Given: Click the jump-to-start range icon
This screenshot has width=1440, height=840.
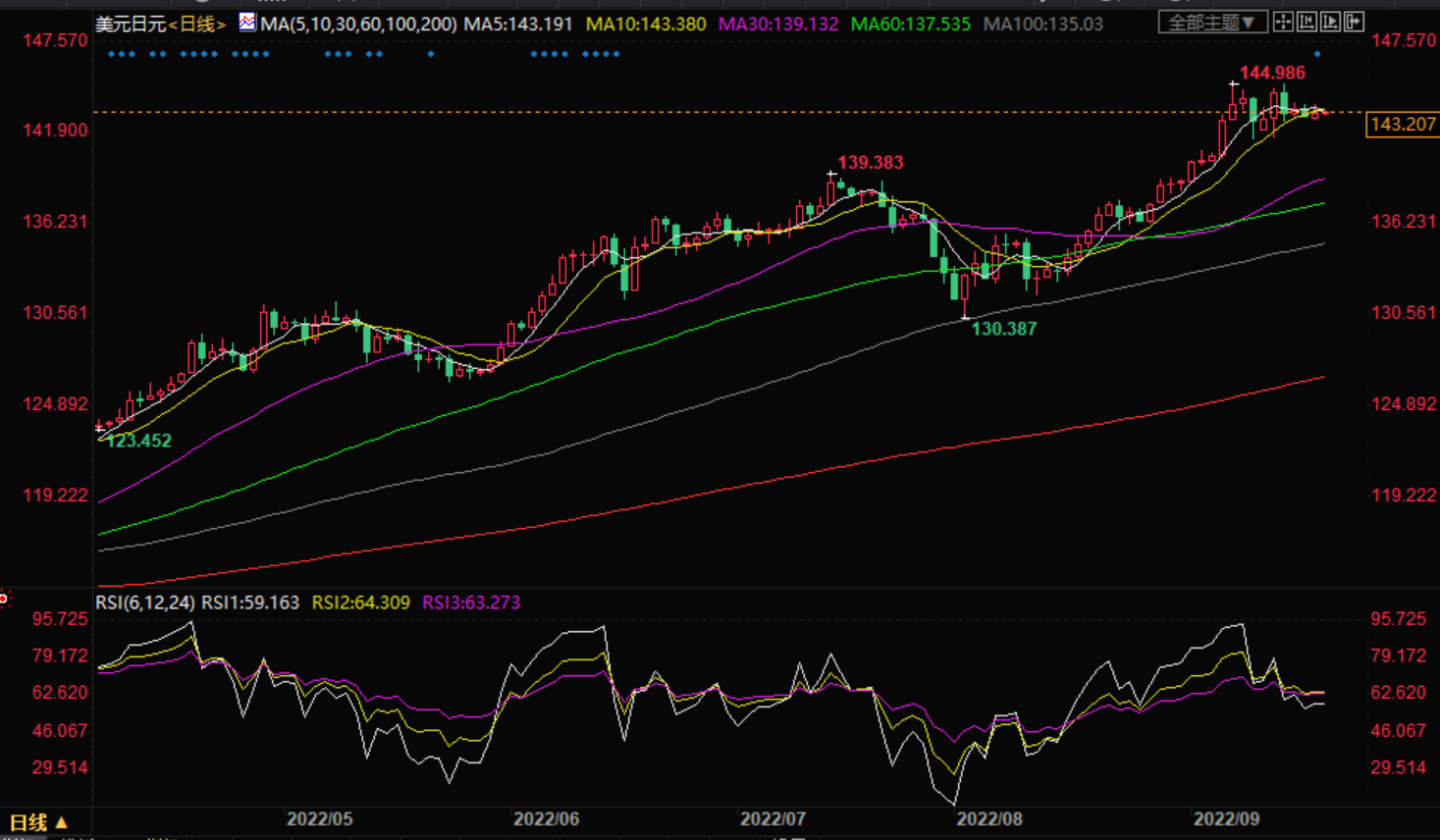Looking at the screenshot, I should pos(1307,22).
